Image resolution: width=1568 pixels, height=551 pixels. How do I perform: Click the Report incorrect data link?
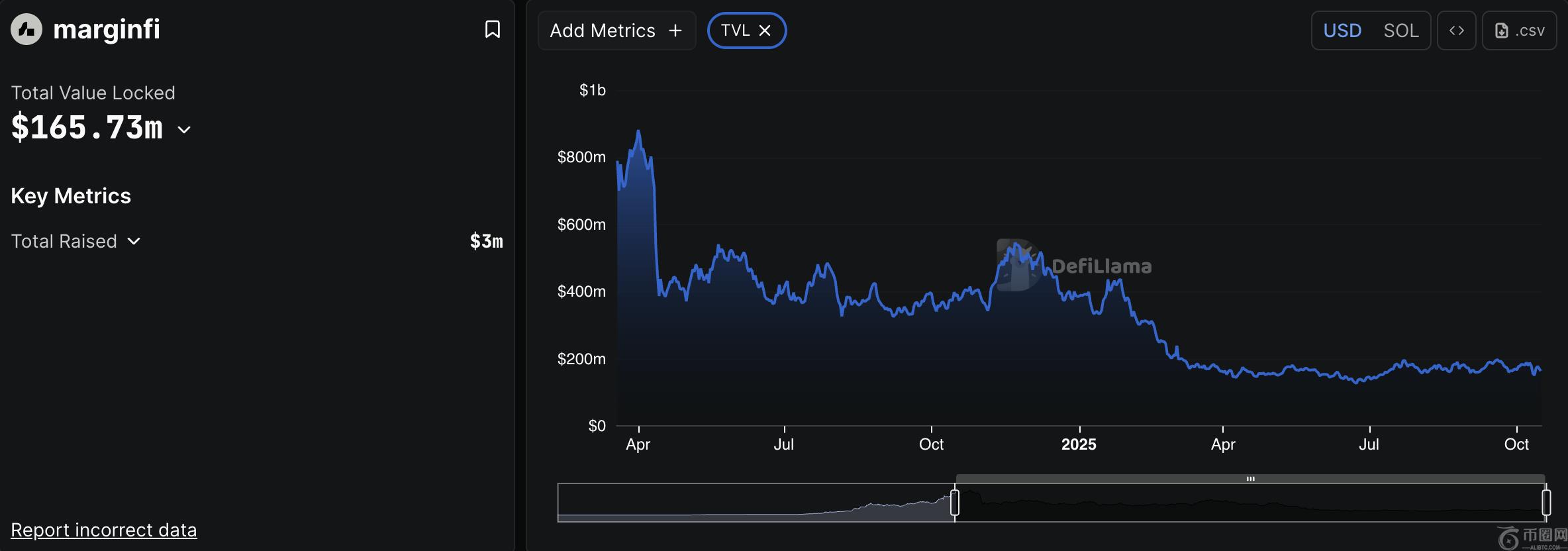(104, 530)
